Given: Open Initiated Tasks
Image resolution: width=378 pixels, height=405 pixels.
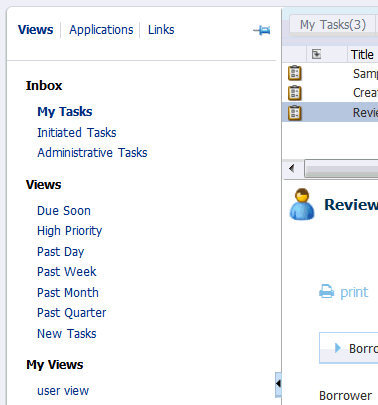Looking at the screenshot, I should click(77, 133).
